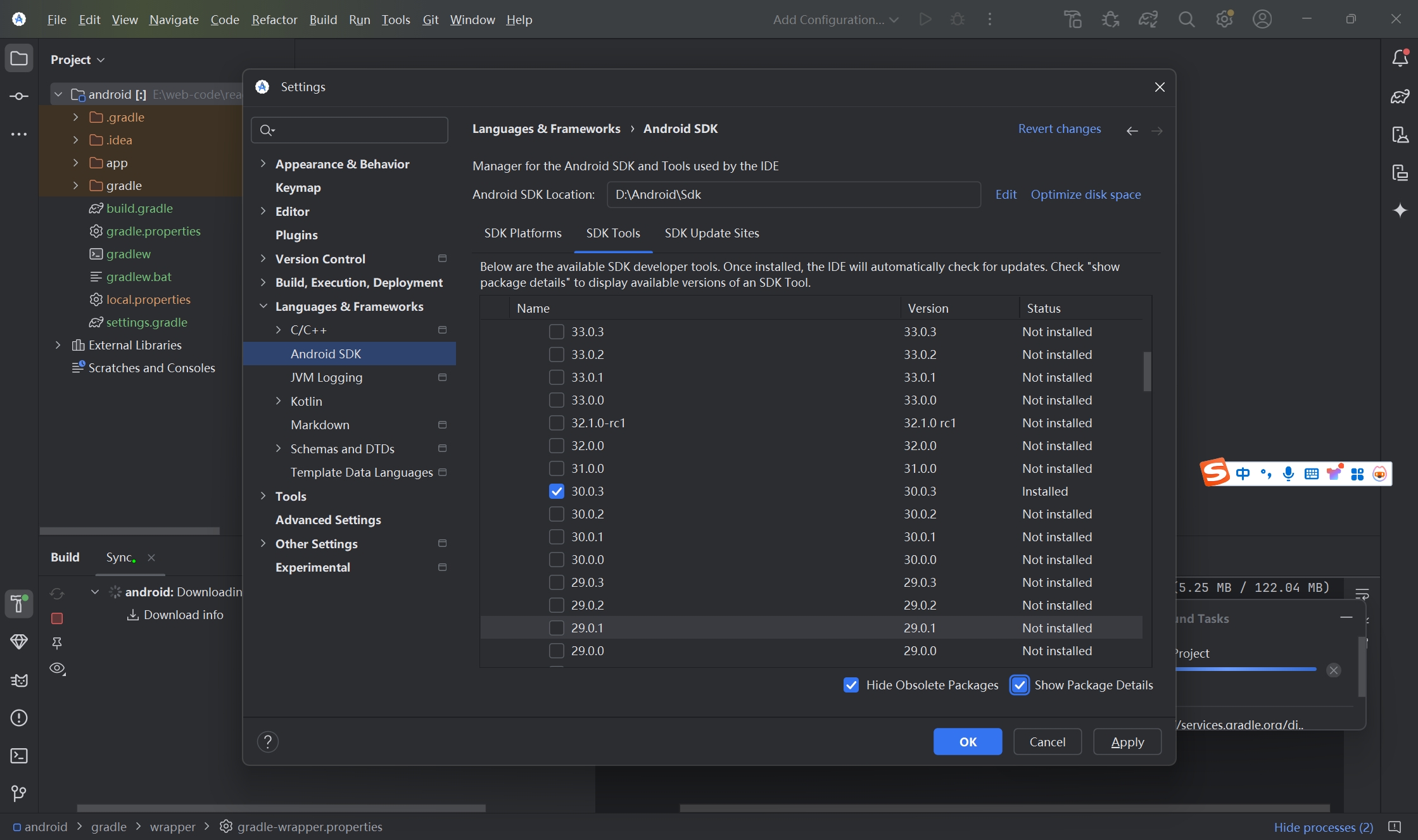The height and width of the screenshot is (840, 1418).
Task: Expand Build, Execution, Deployment settings
Action: pyautogui.click(x=263, y=282)
